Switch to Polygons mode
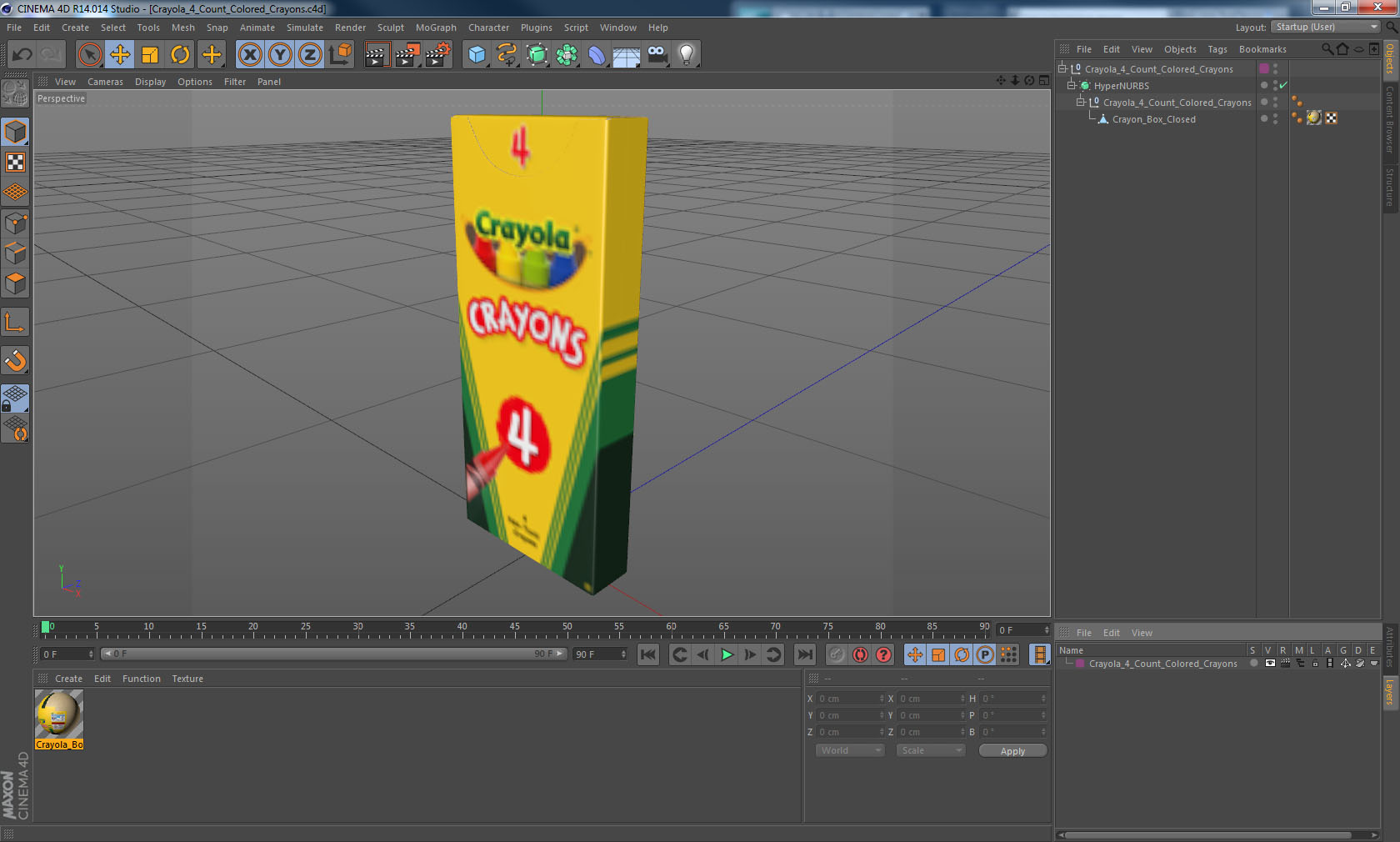 (15, 283)
